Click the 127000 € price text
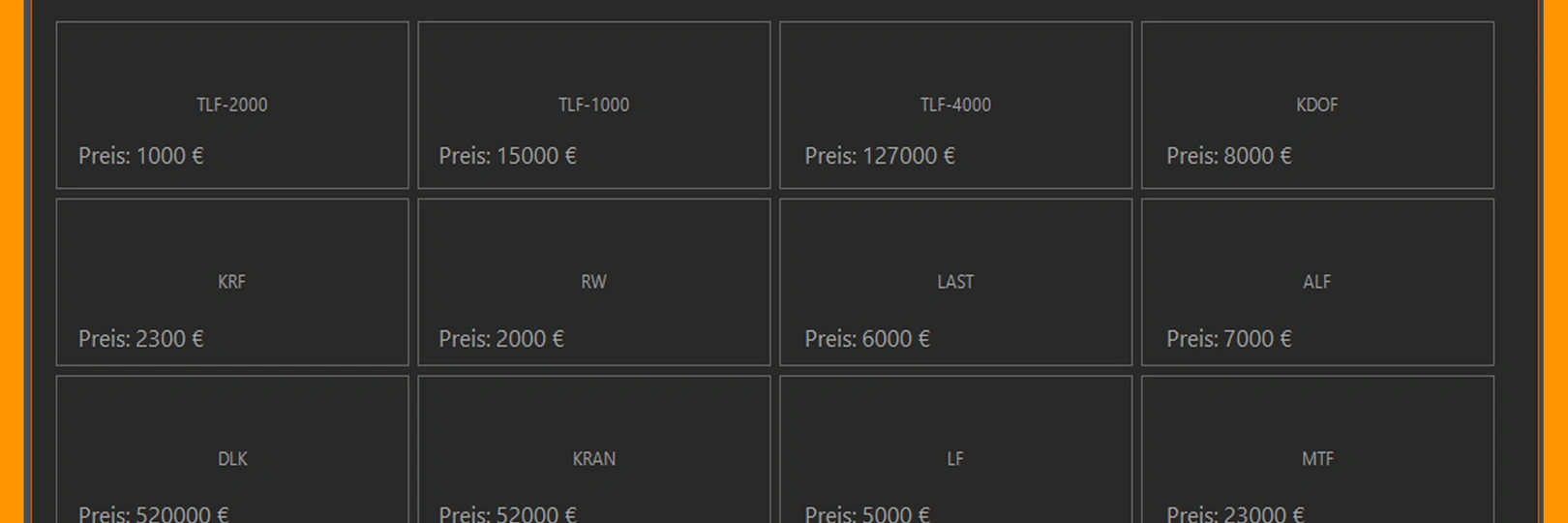1568x523 pixels. tap(880, 156)
